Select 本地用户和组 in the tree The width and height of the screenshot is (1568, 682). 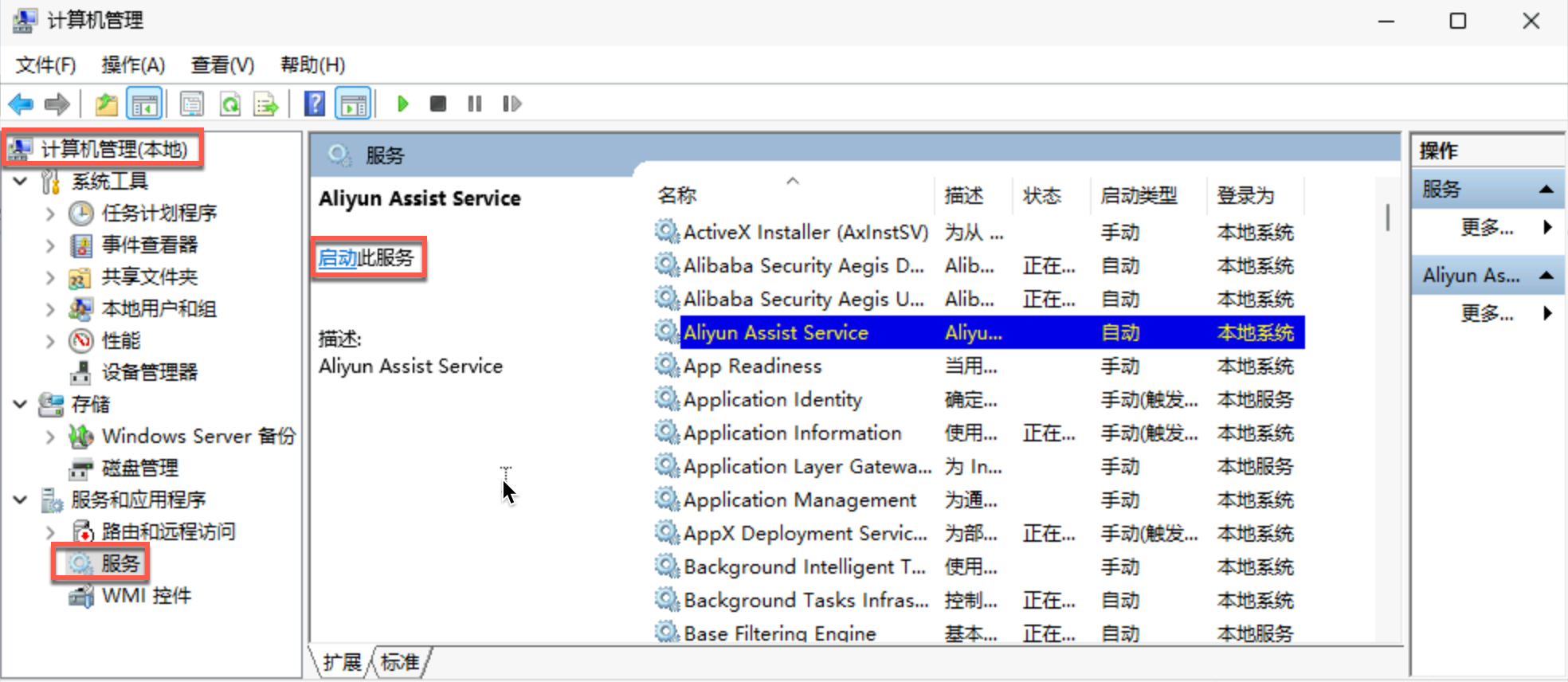coord(159,308)
